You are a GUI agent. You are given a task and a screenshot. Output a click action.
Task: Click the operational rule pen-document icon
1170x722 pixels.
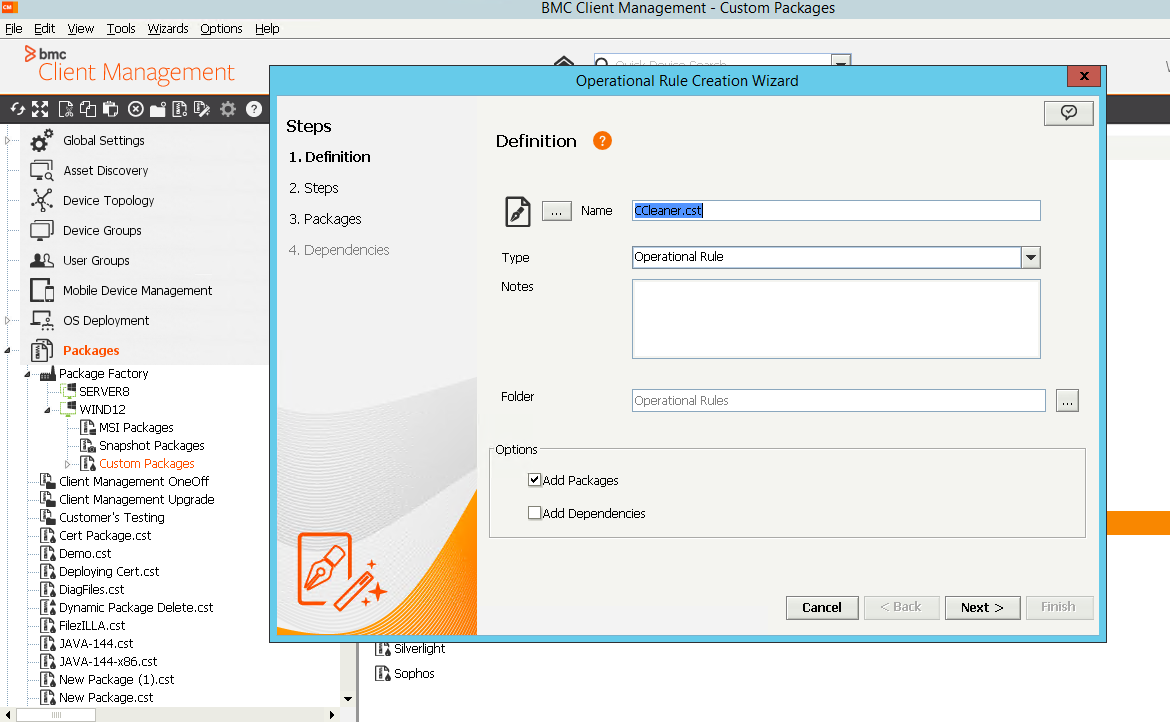pos(518,212)
